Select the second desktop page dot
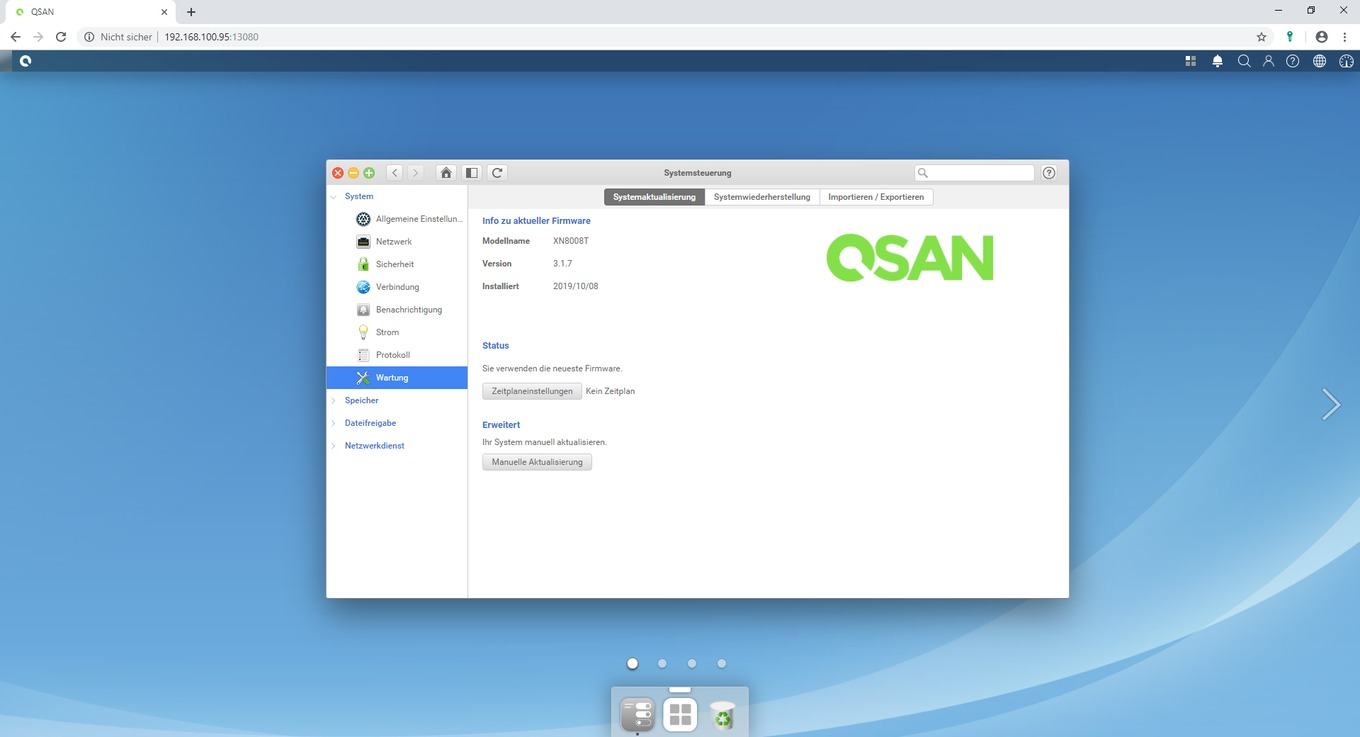 coord(662,663)
